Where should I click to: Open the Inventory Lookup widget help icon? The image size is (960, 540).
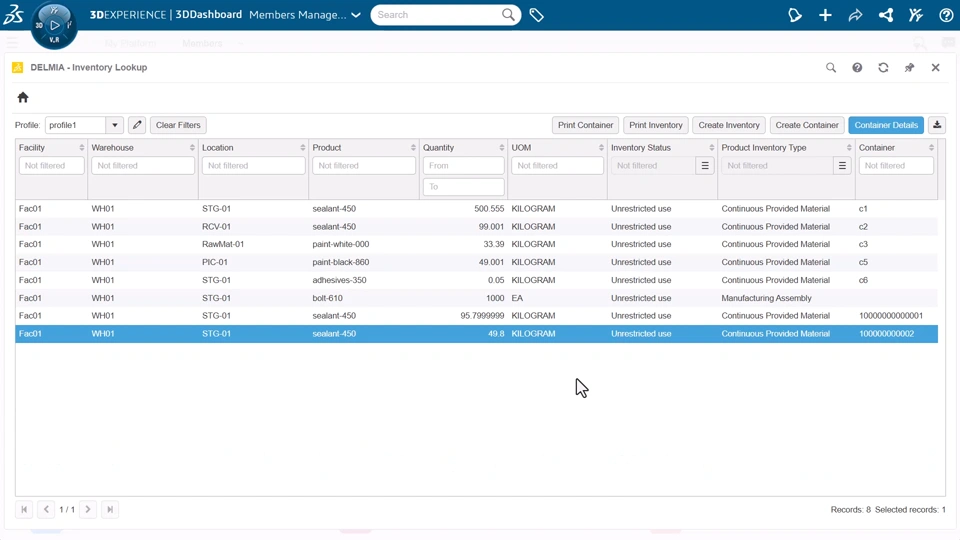click(857, 67)
